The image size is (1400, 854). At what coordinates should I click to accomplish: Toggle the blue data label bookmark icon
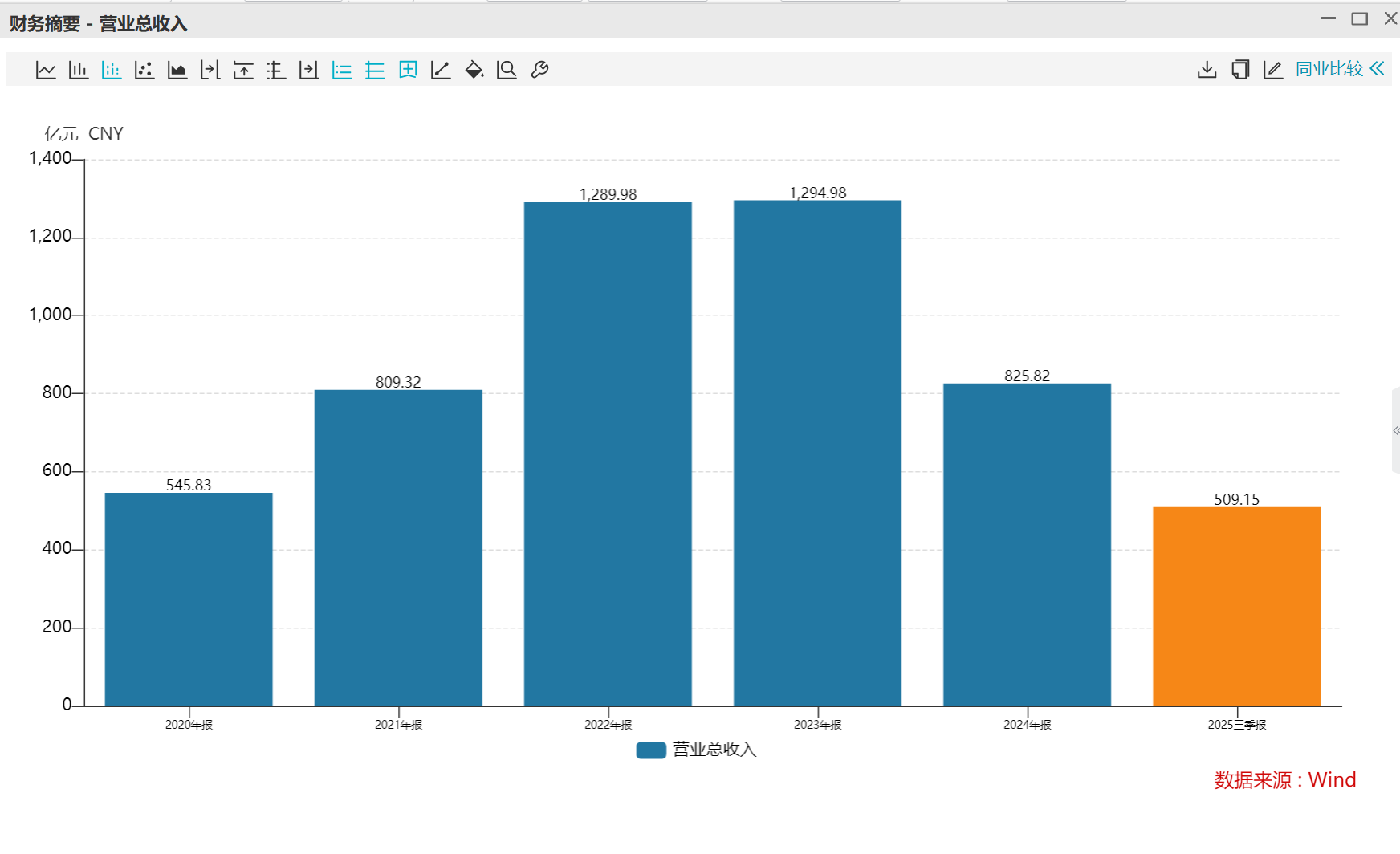click(408, 70)
